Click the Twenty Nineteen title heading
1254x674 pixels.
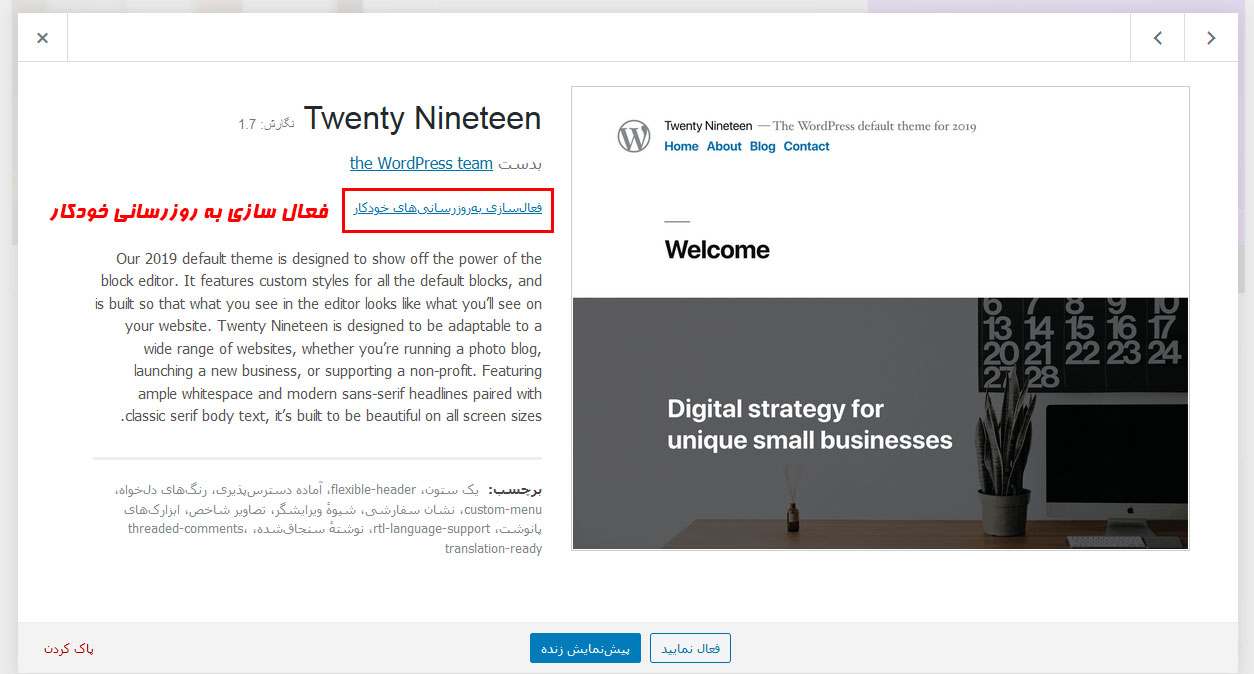pos(422,118)
